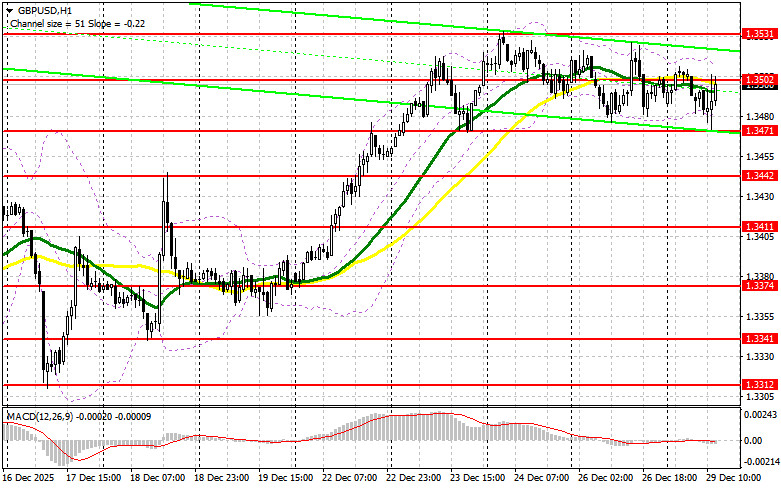Select the 1.3531 red price level label
This screenshot has height=489, width=781.
[x=759, y=34]
